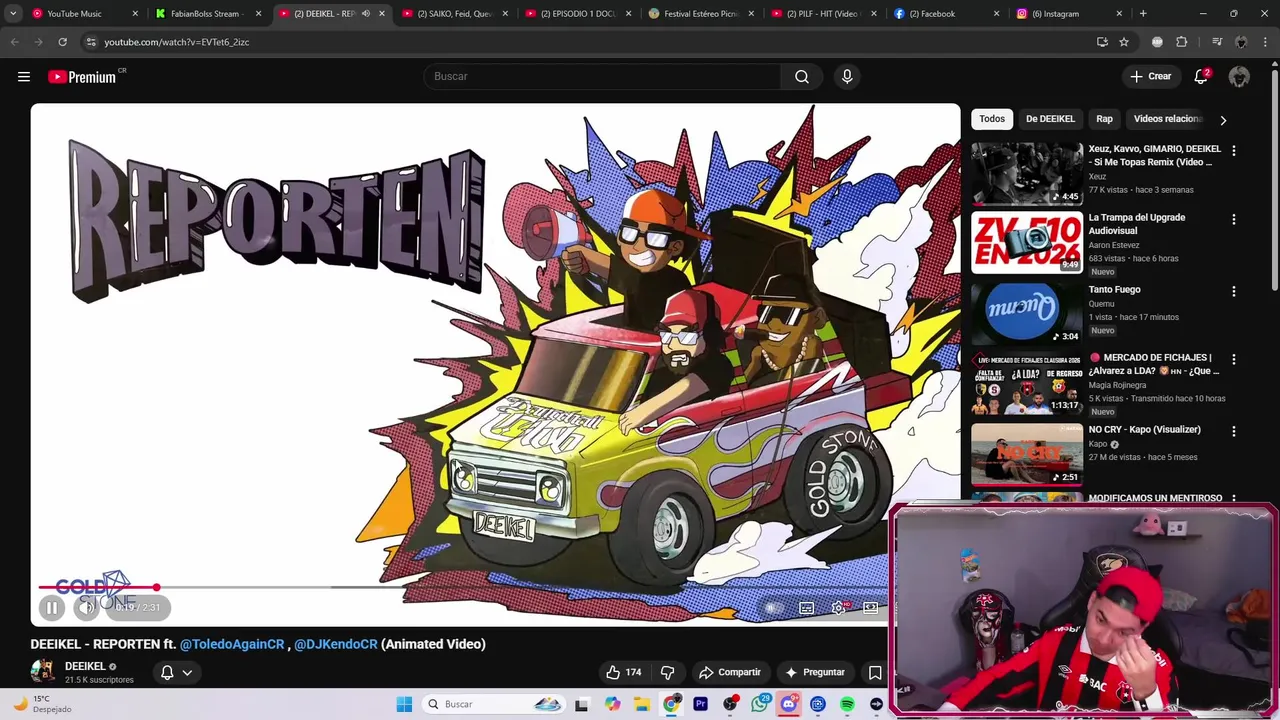Viewport: 1280px width, 720px height.
Task: Show more filter chips with the arrow
Action: (1223, 120)
